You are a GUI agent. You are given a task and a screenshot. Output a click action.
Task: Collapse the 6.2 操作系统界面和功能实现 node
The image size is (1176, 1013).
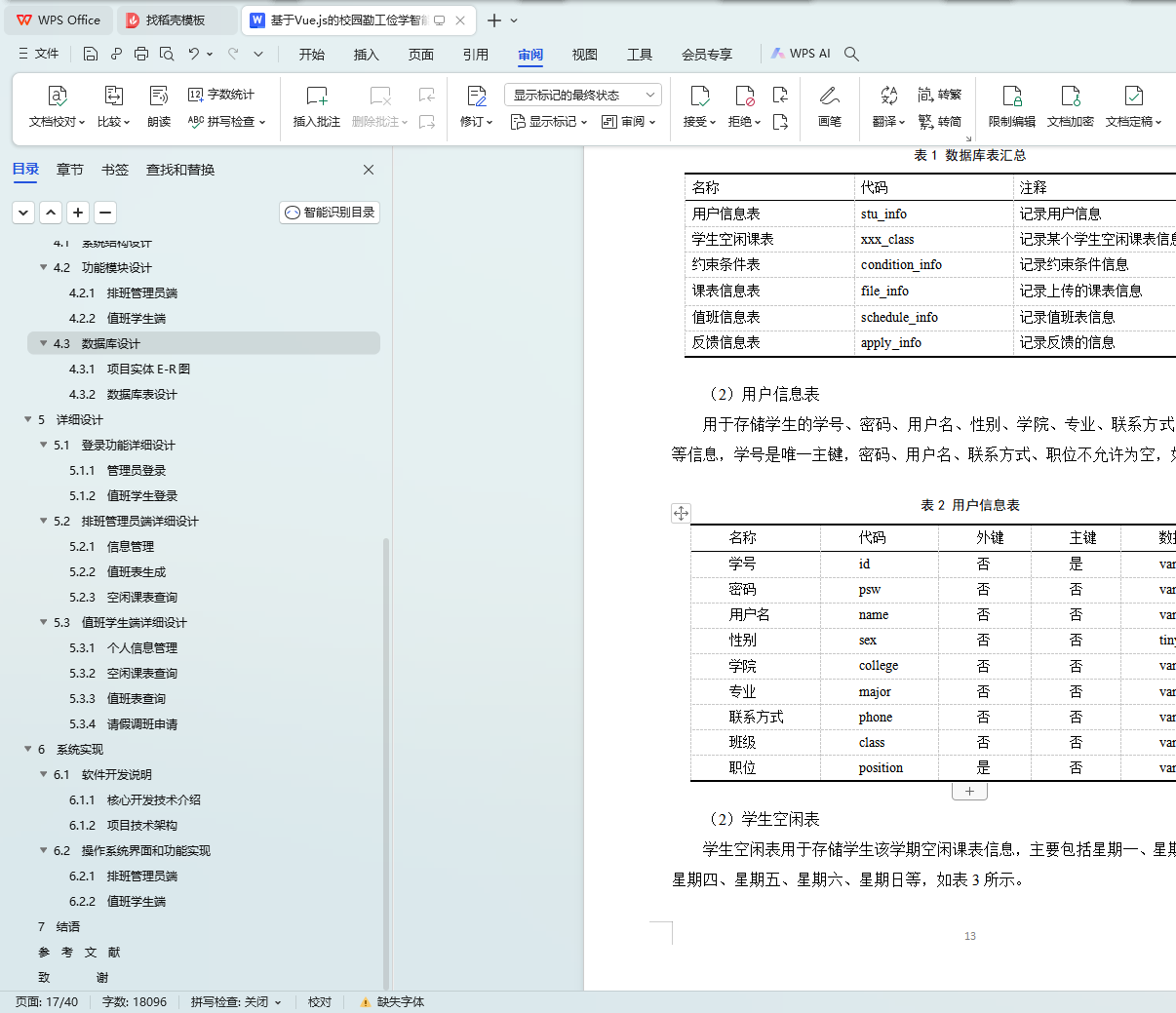[x=44, y=850]
